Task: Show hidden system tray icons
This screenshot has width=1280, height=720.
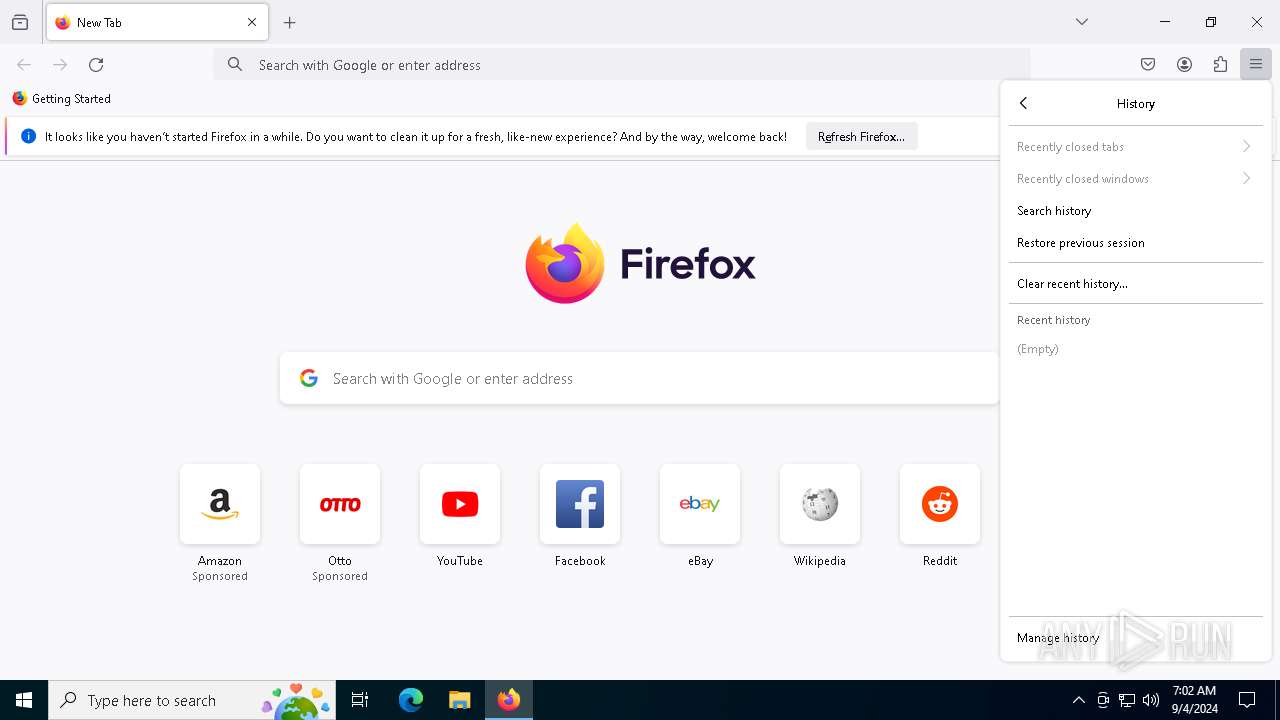Action: (x=1079, y=700)
